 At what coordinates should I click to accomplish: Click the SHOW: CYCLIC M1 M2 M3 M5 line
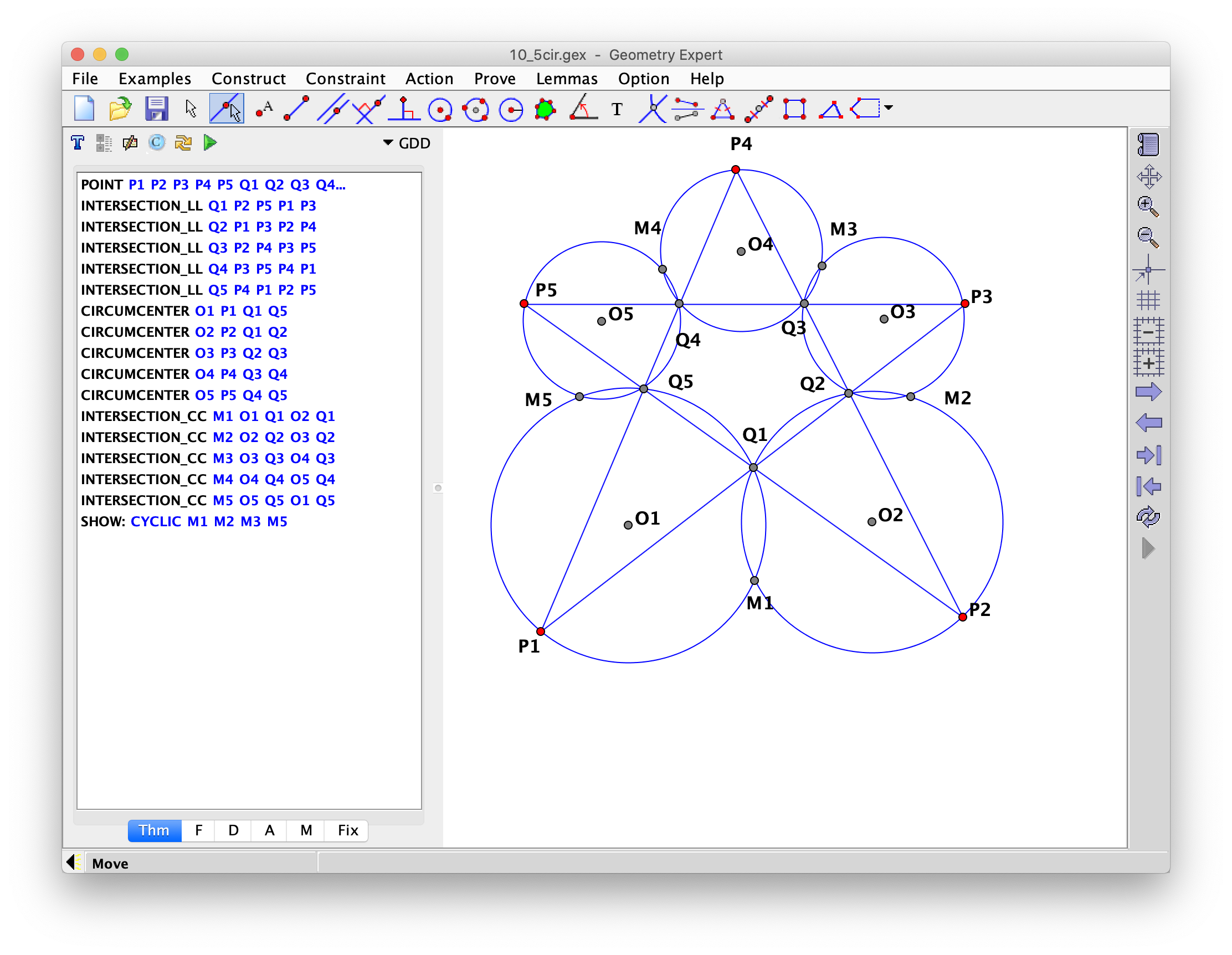184,521
